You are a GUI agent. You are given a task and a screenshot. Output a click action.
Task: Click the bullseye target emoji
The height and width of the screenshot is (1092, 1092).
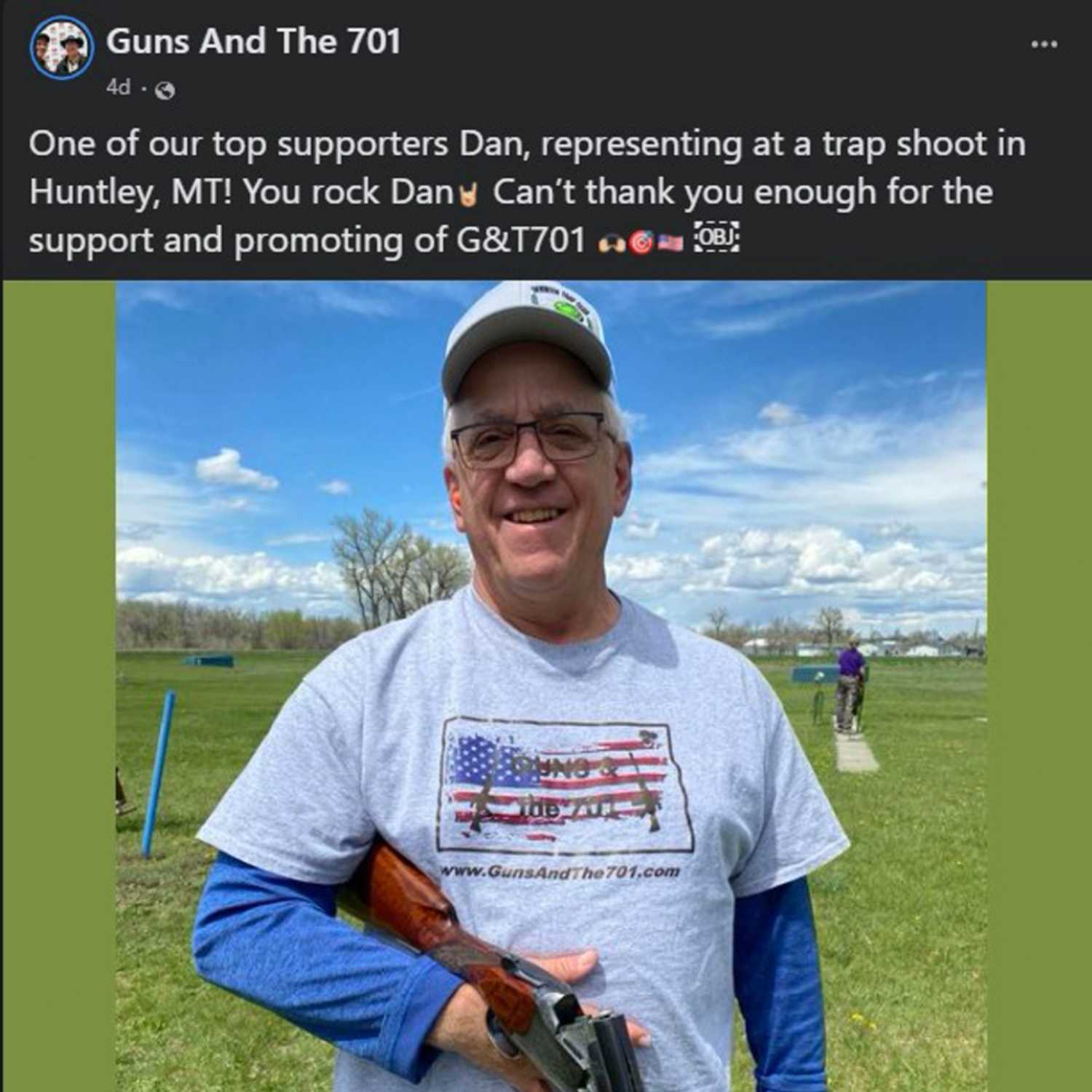pyautogui.click(x=641, y=242)
